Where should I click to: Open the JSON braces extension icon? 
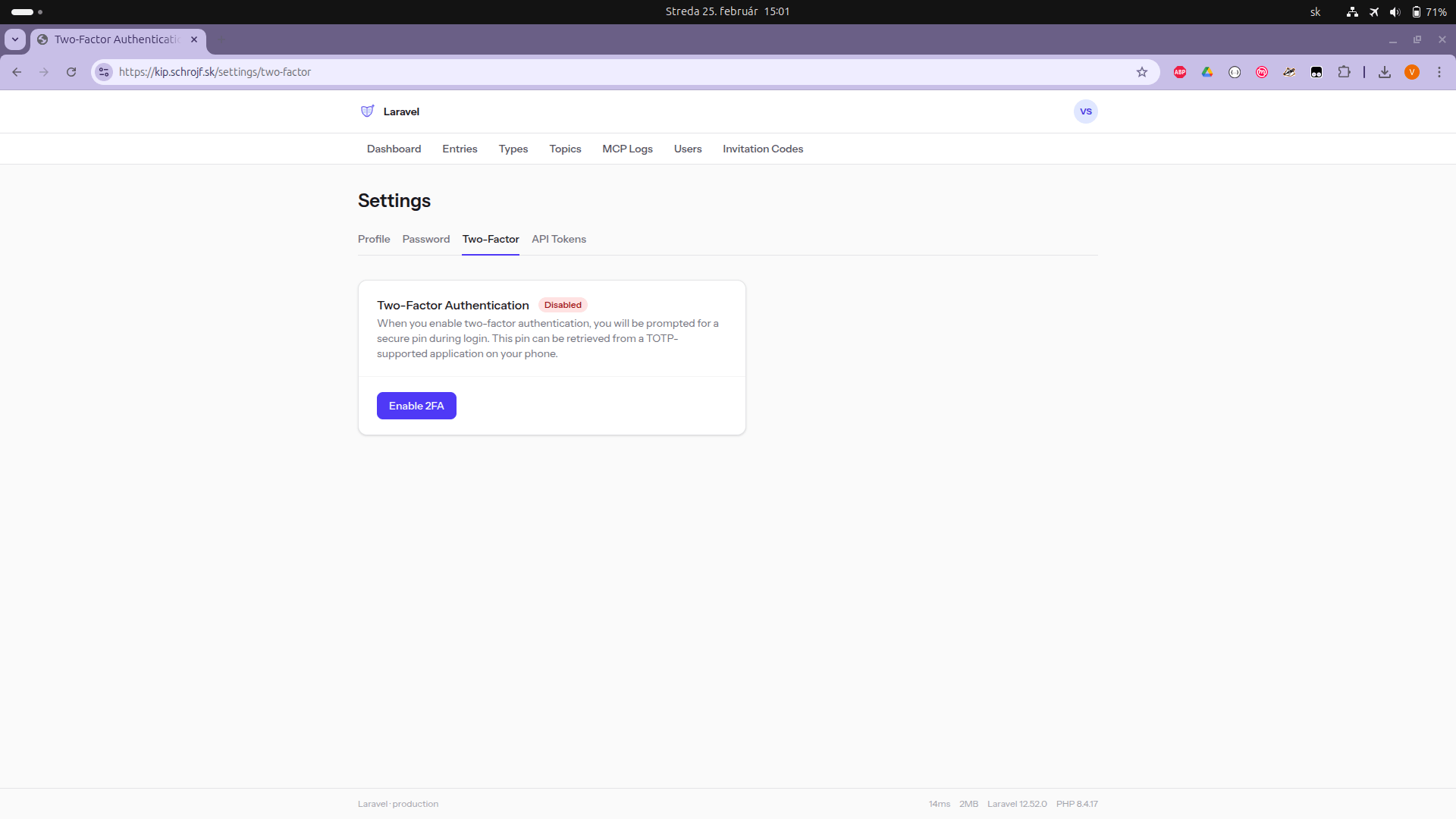[x=1235, y=72]
